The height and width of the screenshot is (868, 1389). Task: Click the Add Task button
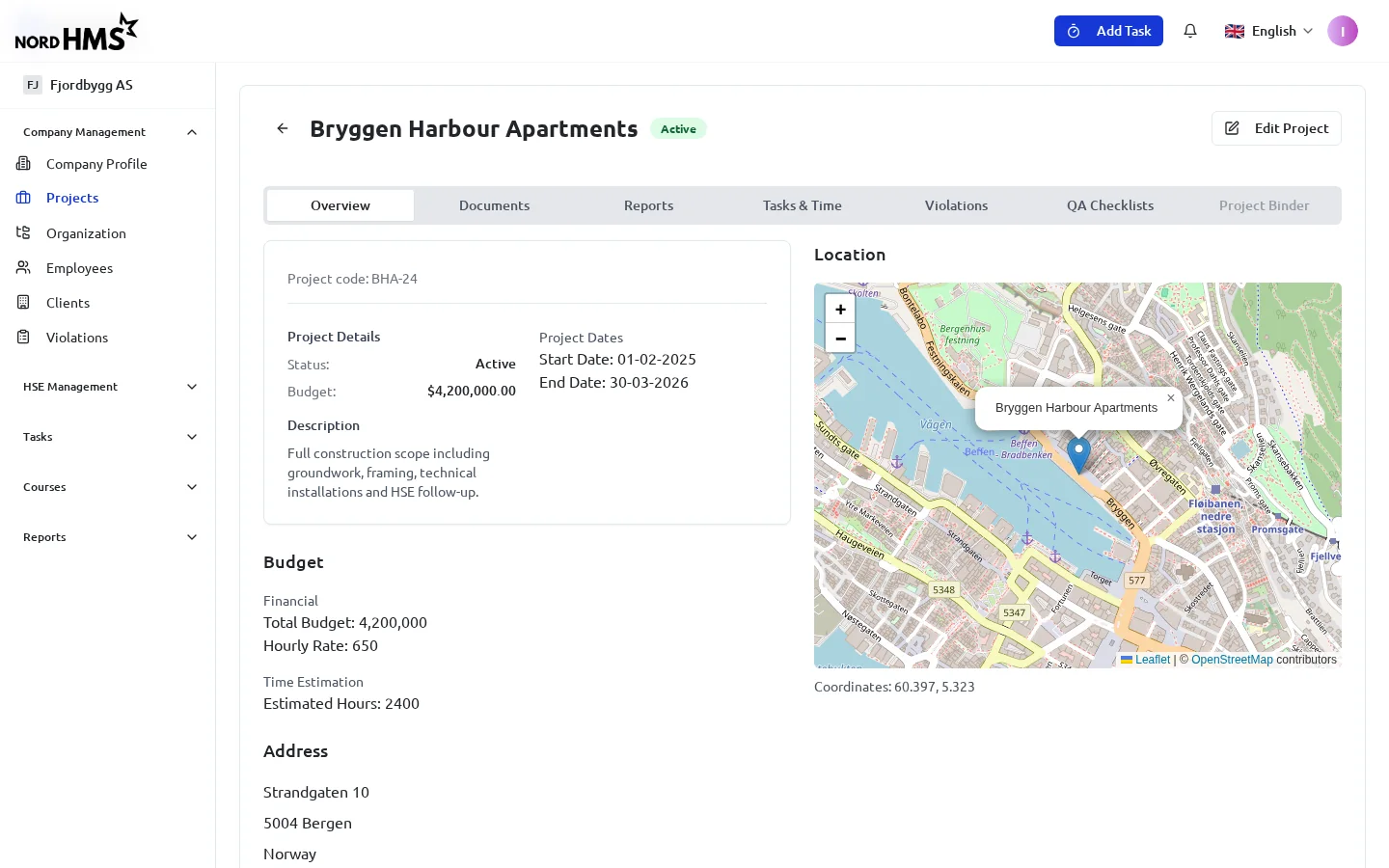point(1108,31)
